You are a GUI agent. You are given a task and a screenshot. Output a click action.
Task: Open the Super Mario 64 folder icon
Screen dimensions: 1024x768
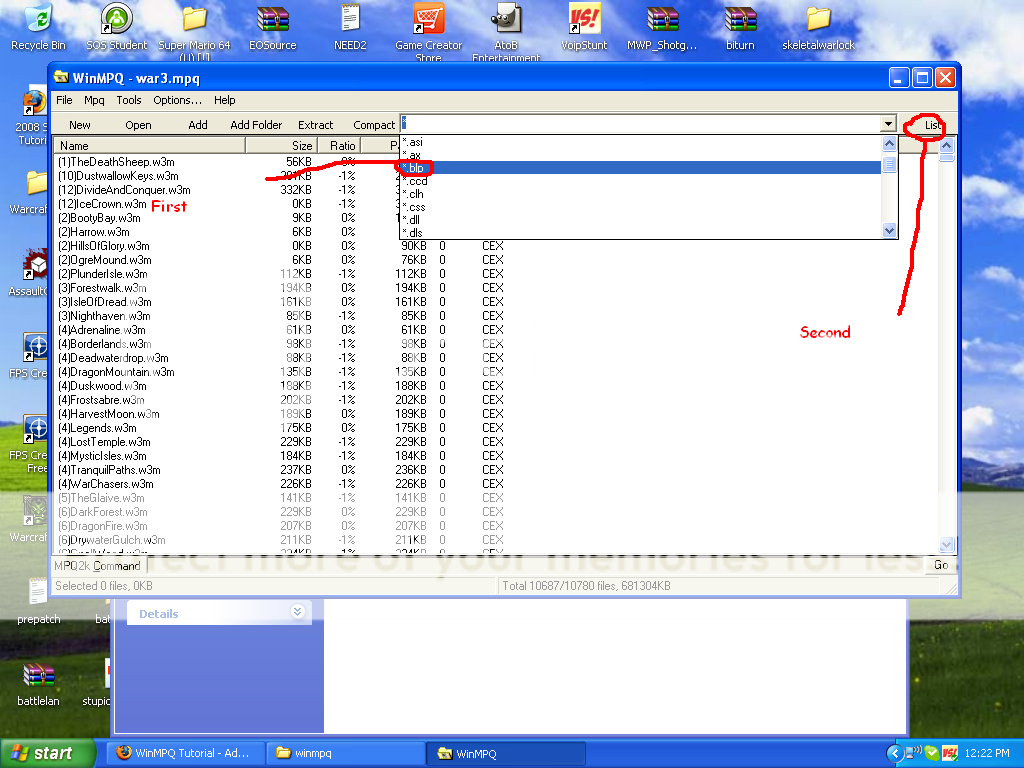(x=195, y=20)
